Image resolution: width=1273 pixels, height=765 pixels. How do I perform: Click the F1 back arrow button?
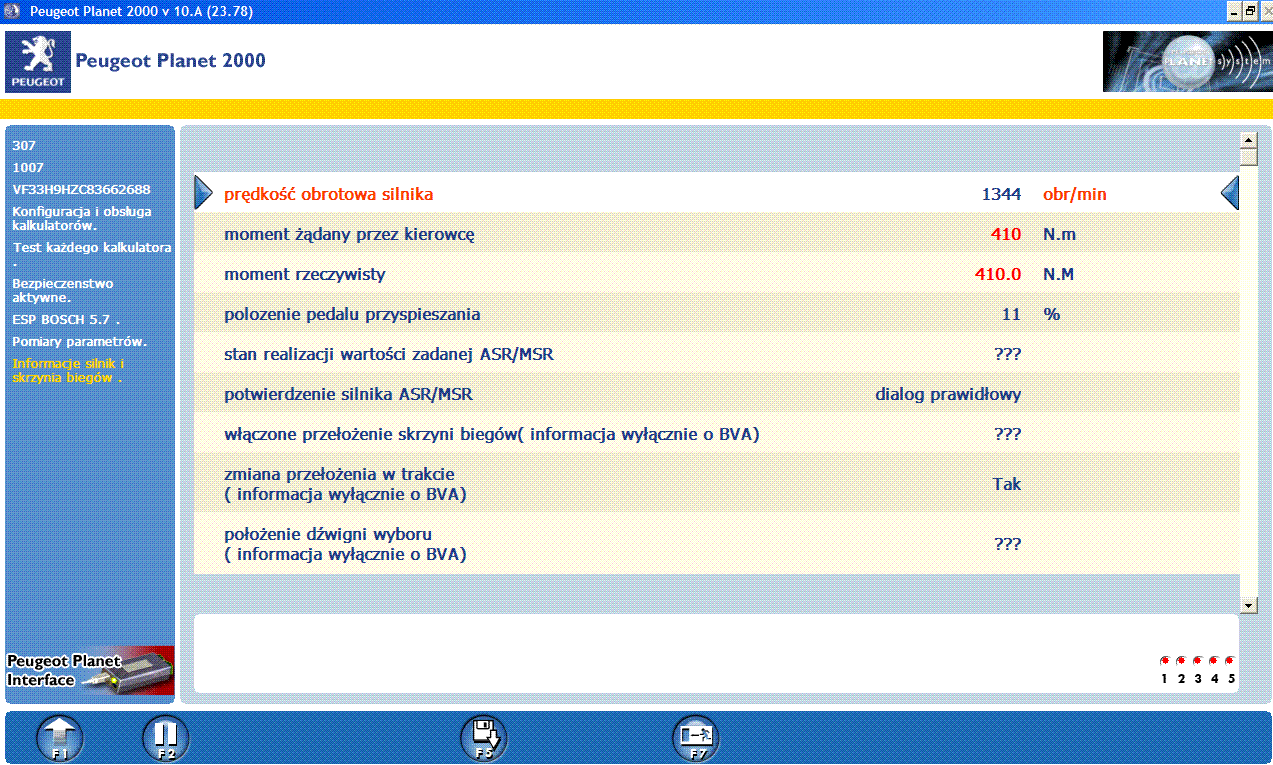[60, 740]
